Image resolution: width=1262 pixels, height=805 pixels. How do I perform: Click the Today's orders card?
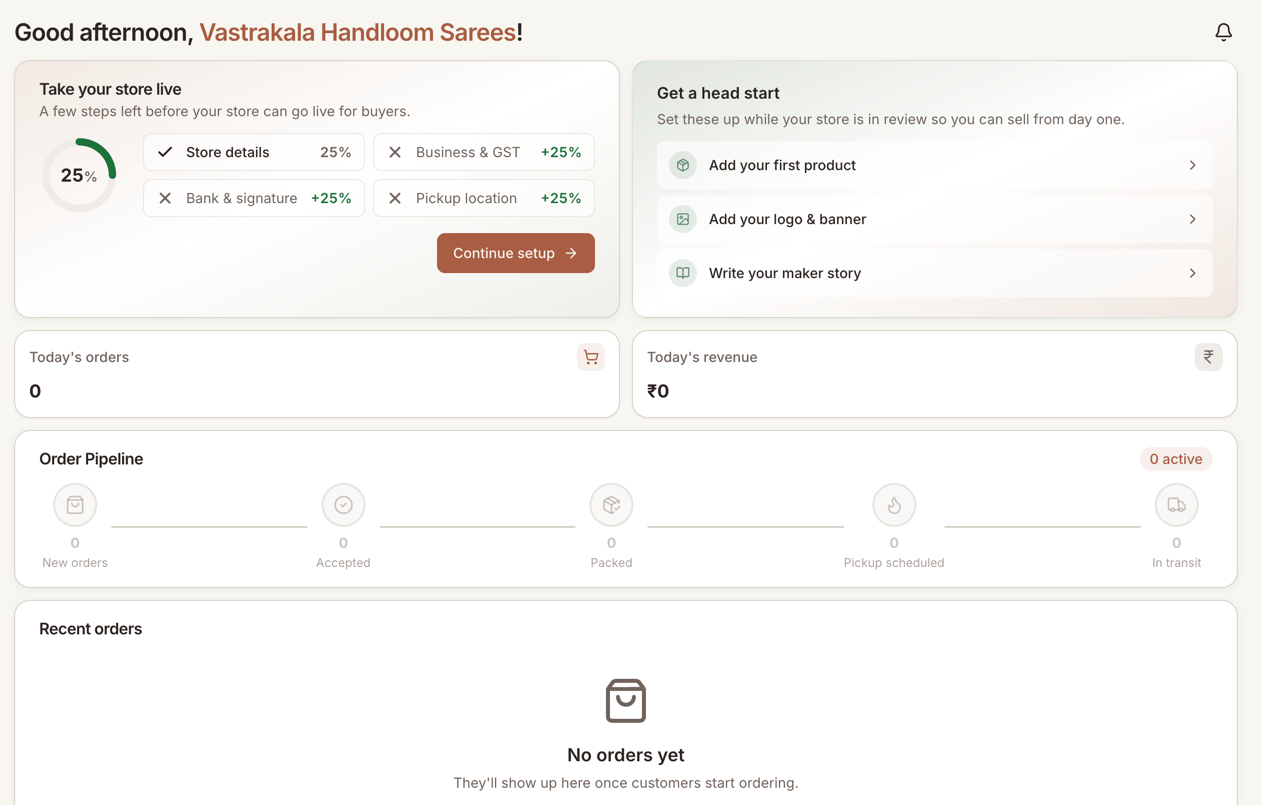click(x=317, y=374)
